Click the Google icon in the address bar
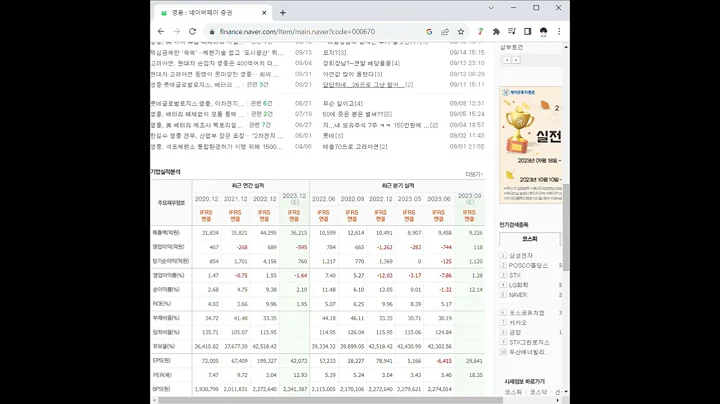 coord(429,32)
